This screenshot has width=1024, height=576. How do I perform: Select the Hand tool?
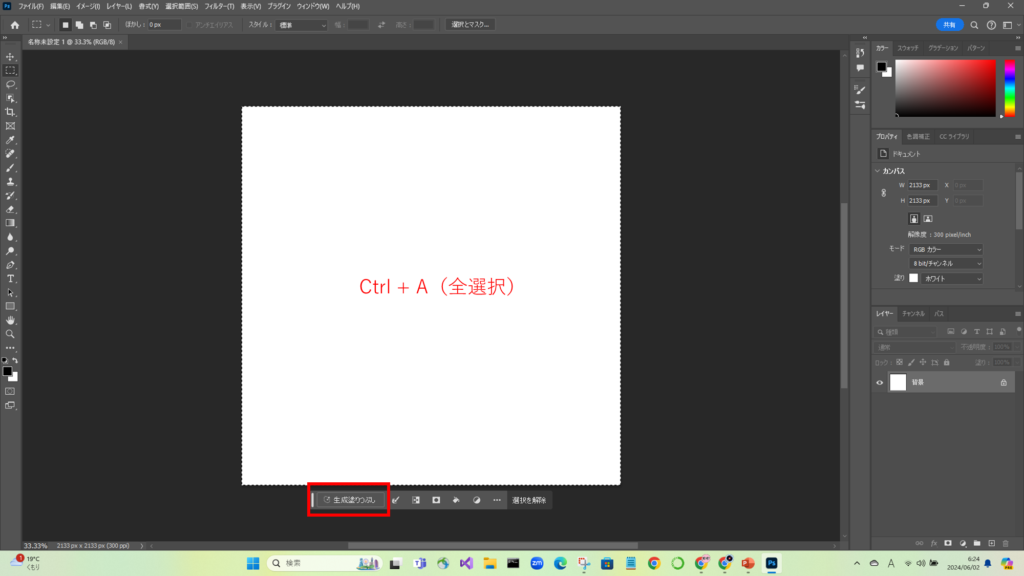[x=10, y=320]
